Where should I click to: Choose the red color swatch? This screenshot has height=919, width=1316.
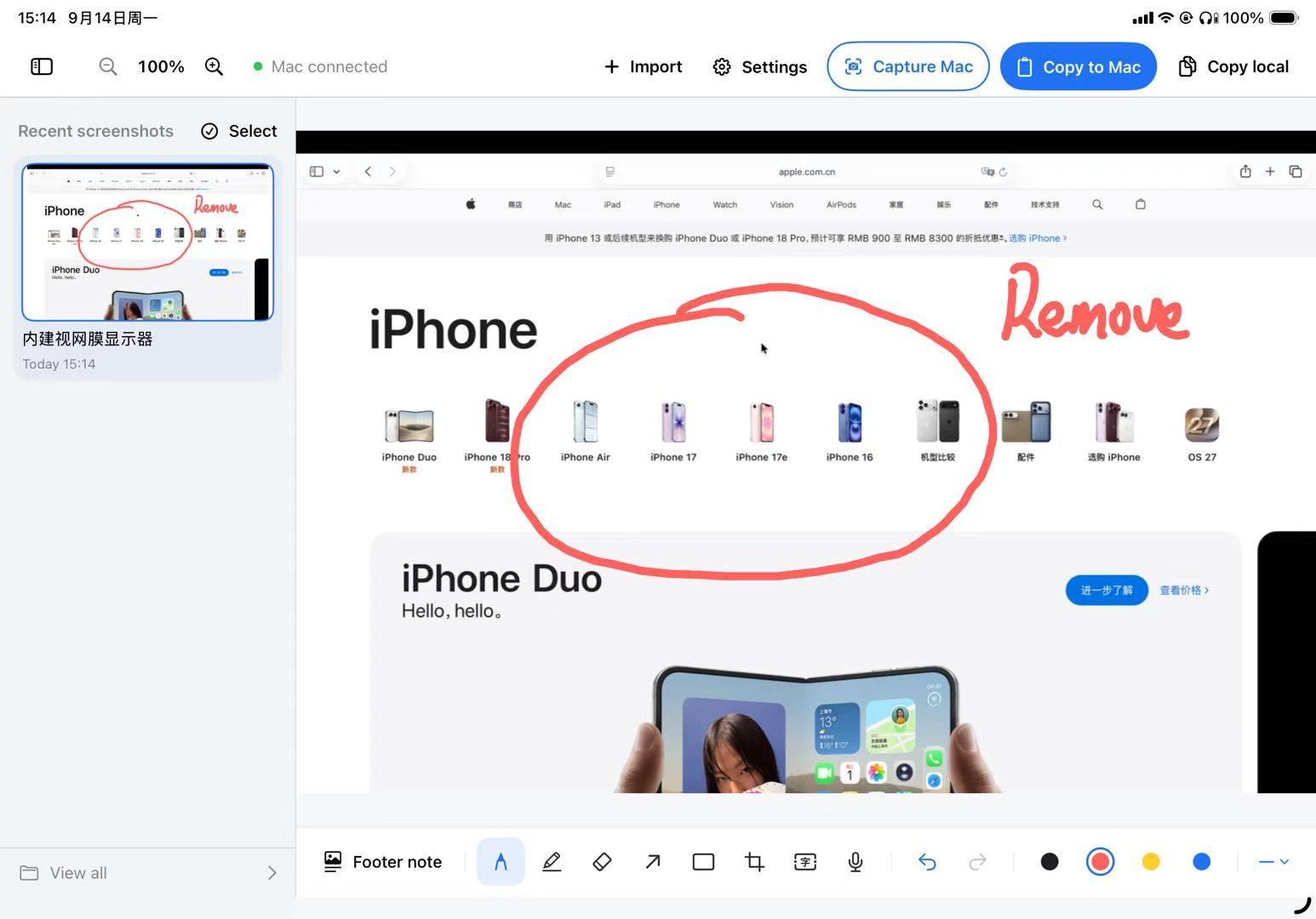(x=1101, y=862)
